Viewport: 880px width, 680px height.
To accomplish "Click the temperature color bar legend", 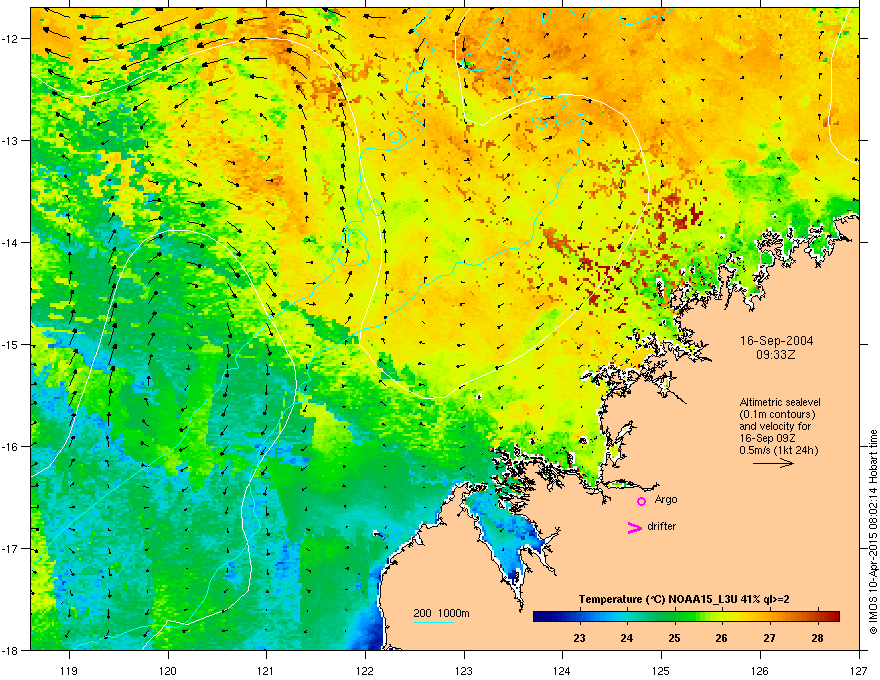I will click(x=686, y=616).
